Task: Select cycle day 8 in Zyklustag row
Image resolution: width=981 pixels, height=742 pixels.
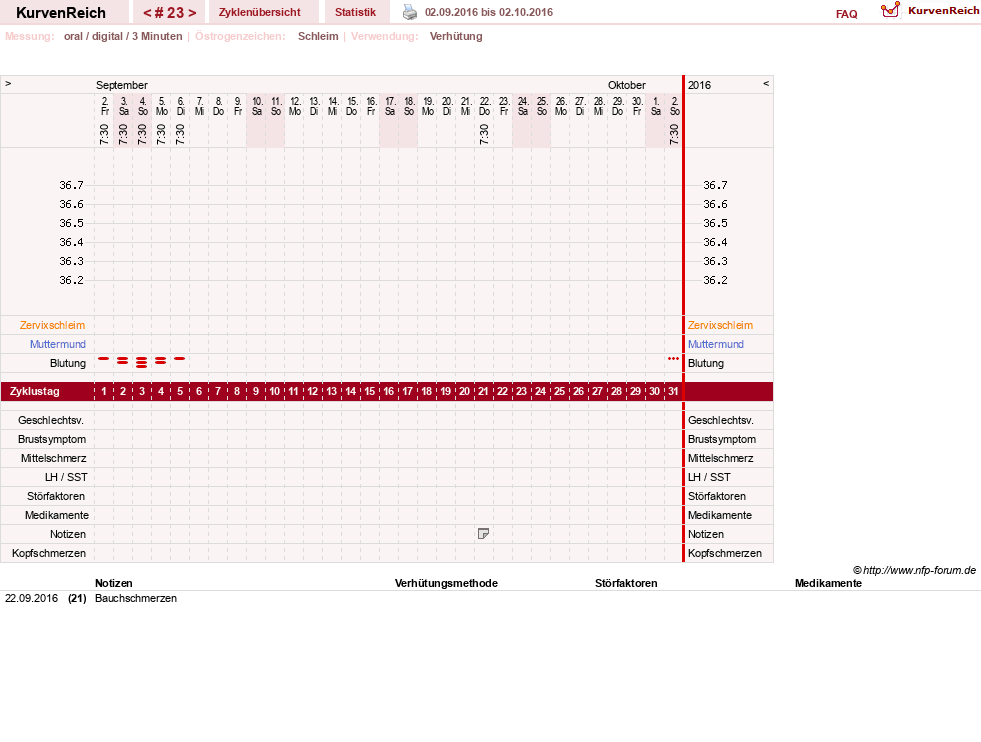Action: tap(236, 391)
